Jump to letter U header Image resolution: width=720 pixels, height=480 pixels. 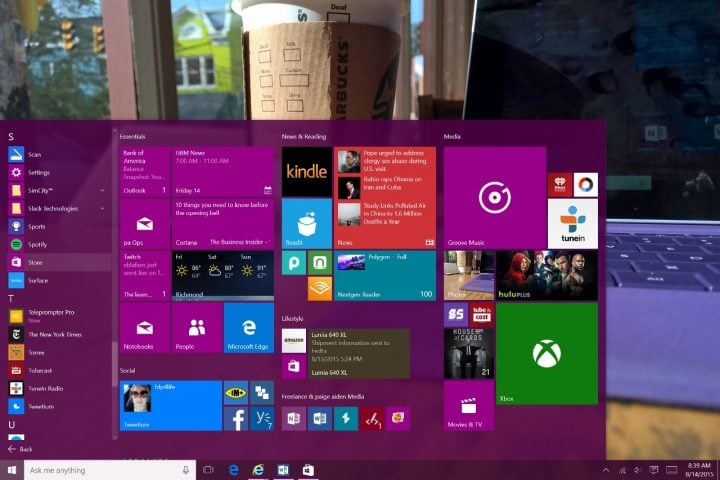tap(11, 424)
